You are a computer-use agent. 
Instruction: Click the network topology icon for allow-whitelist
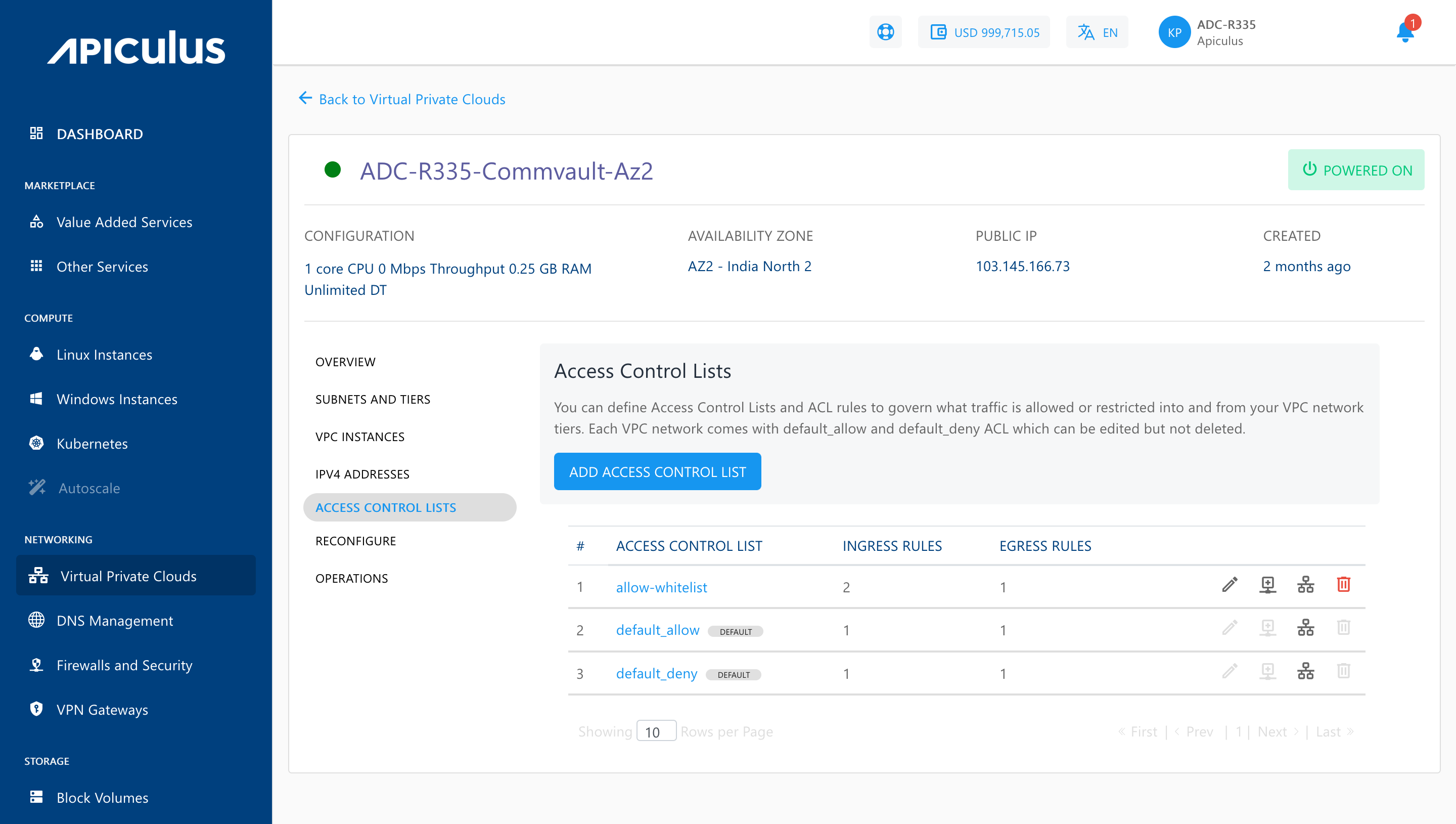tap(1306, 585)
